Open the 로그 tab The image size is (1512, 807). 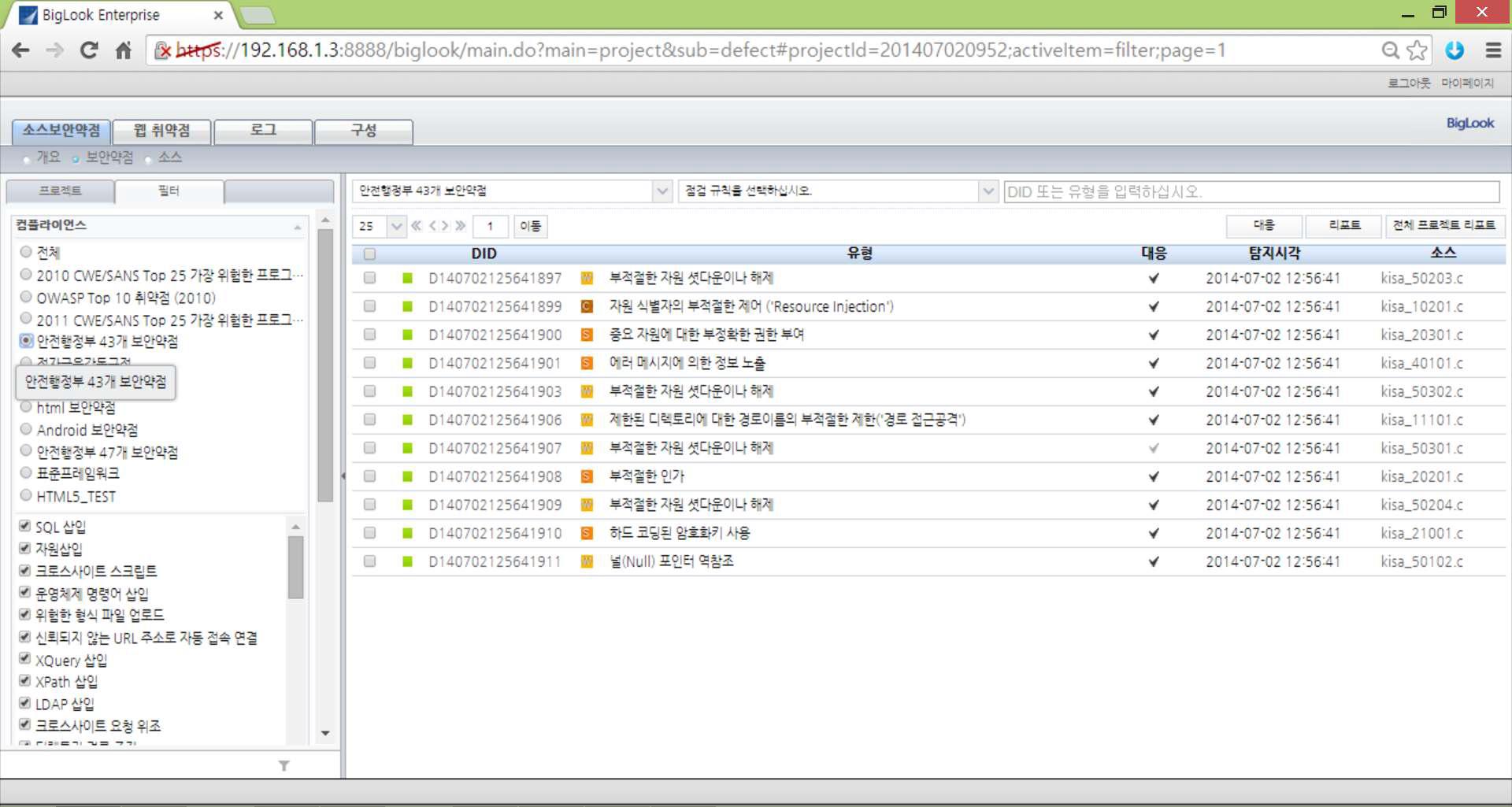coord(263,131)
